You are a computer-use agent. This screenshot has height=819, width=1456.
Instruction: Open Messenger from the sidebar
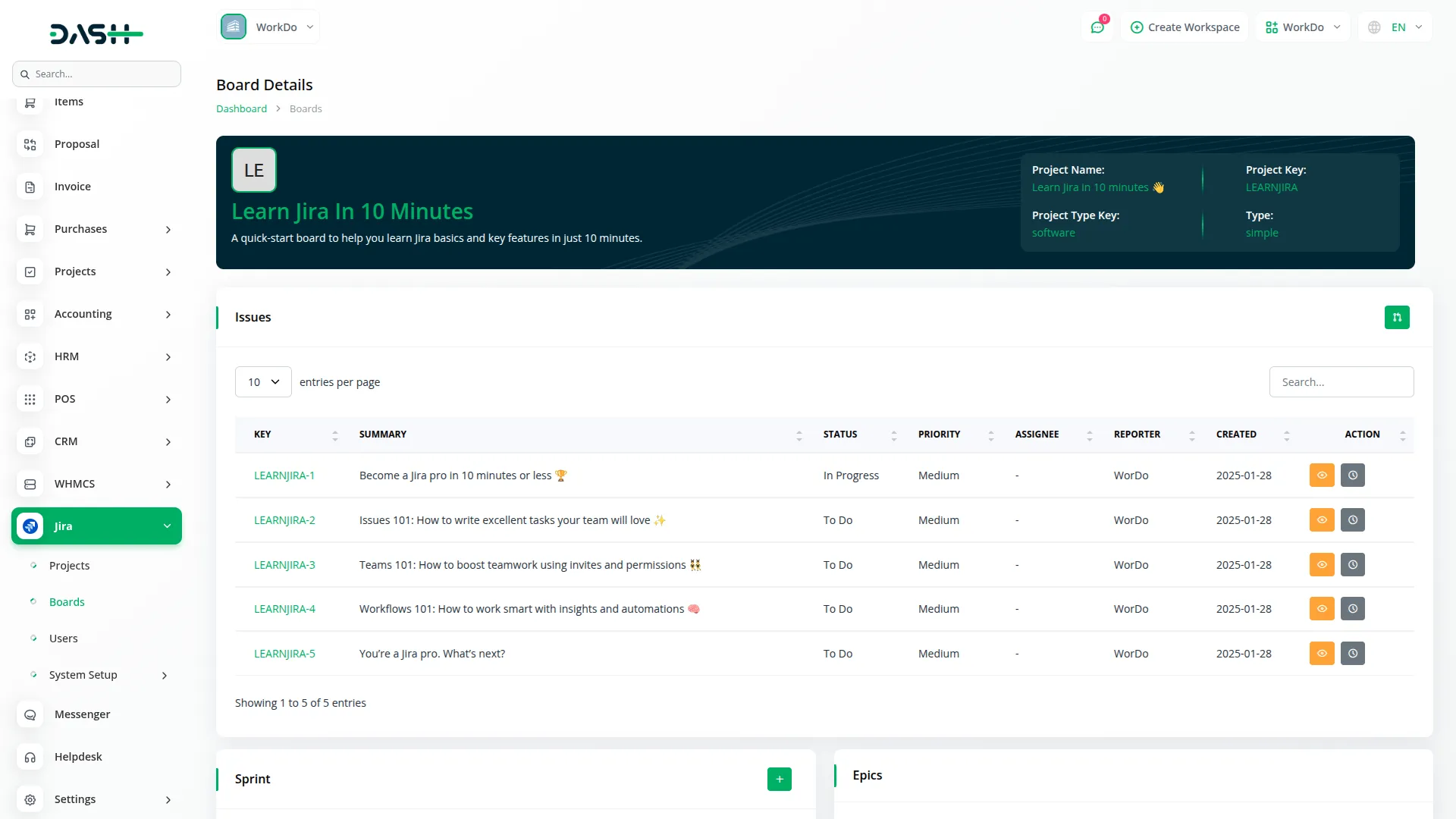(80, 714)
